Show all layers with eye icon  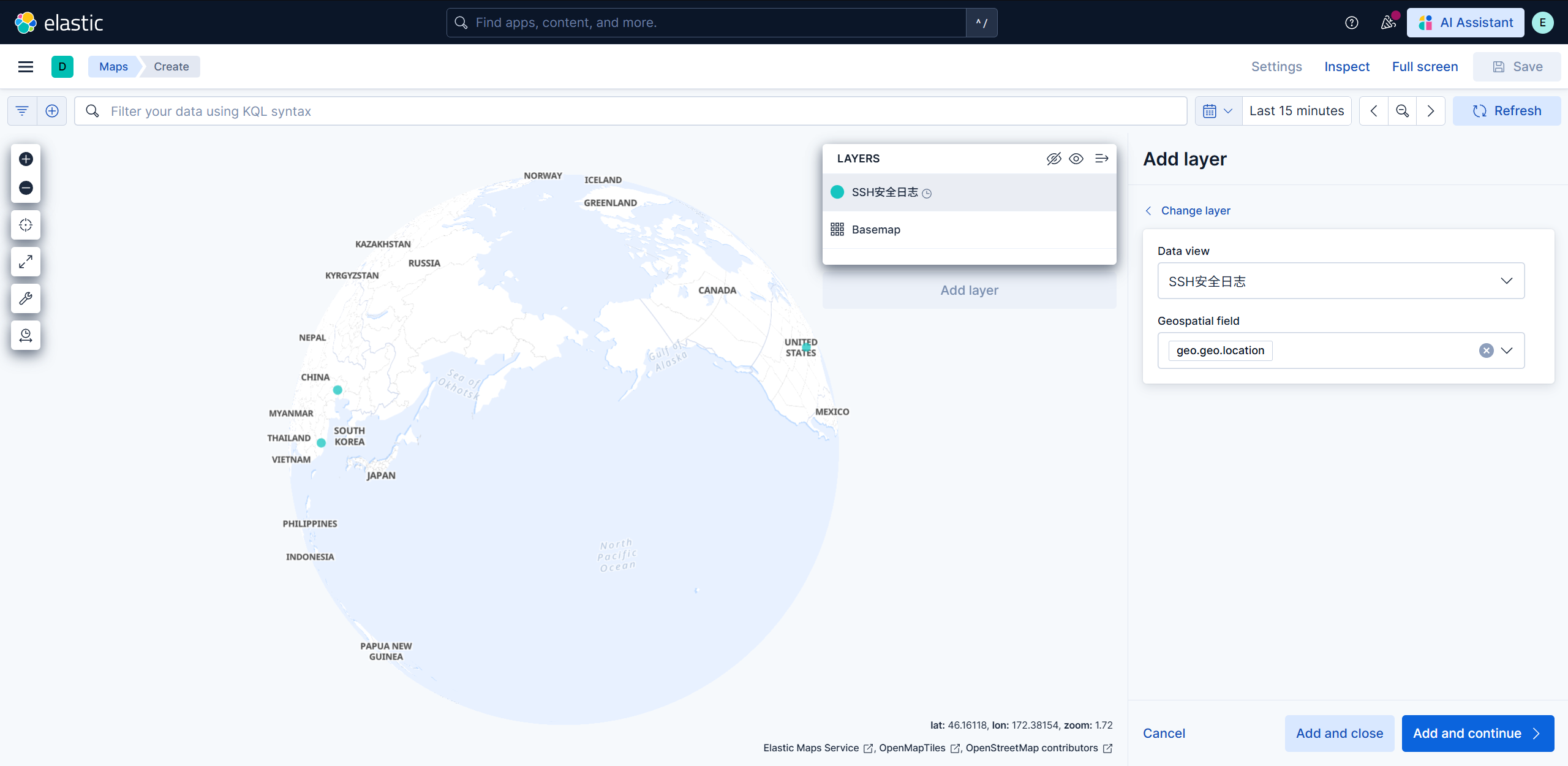tap(1076, 159)
